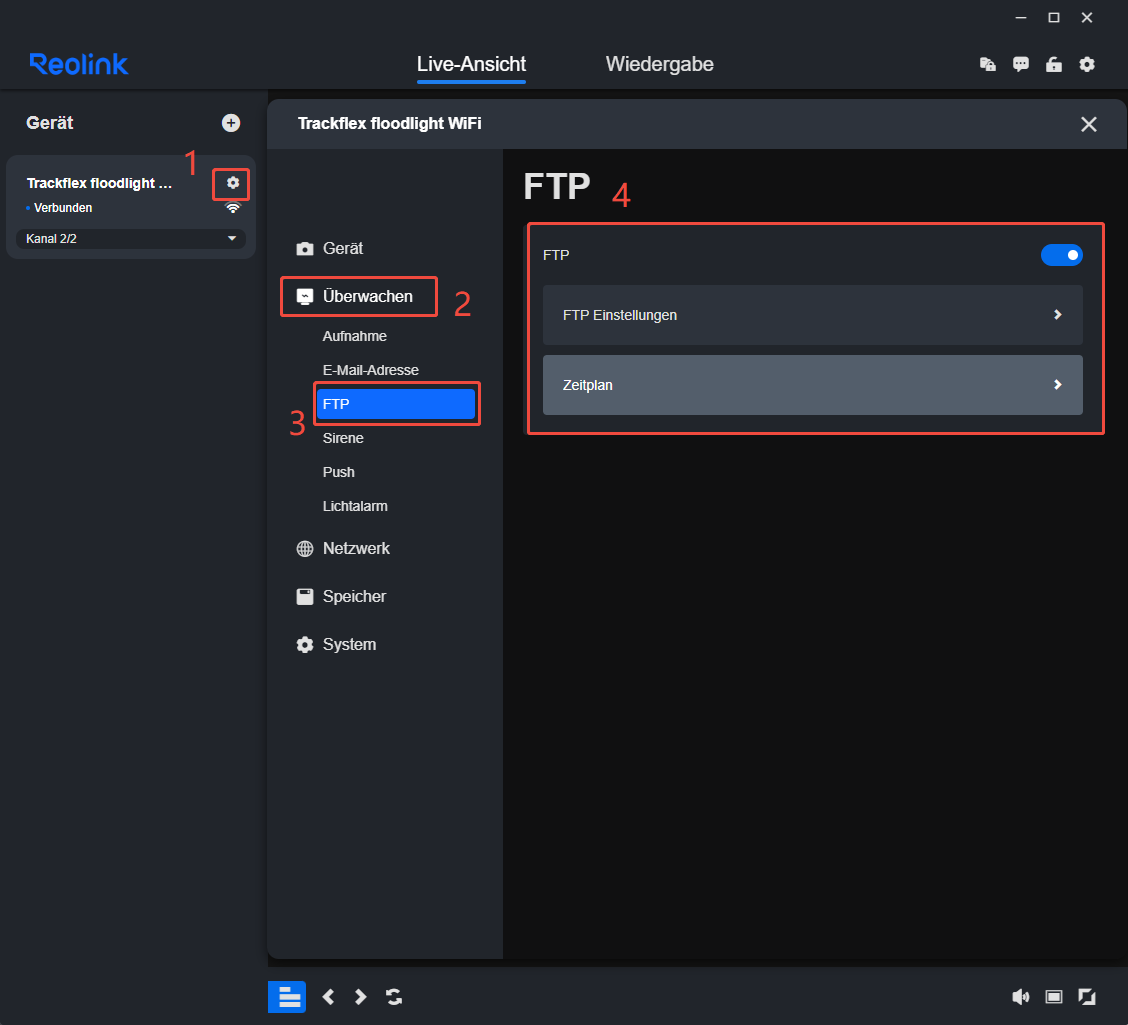1128x1025 pixels.
Task: Open global settings gear in top bar
Action: coord(1086,64)
